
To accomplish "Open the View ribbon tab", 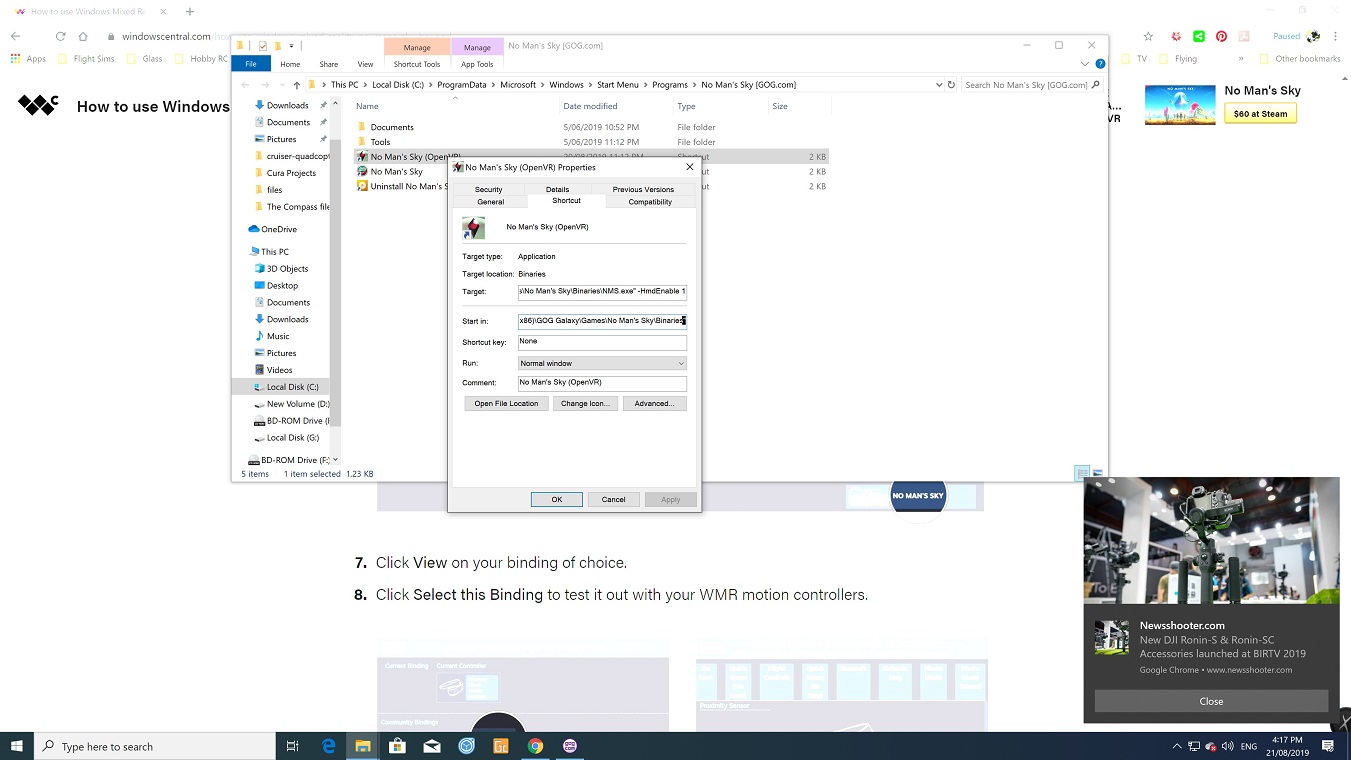I will point(365,64).
